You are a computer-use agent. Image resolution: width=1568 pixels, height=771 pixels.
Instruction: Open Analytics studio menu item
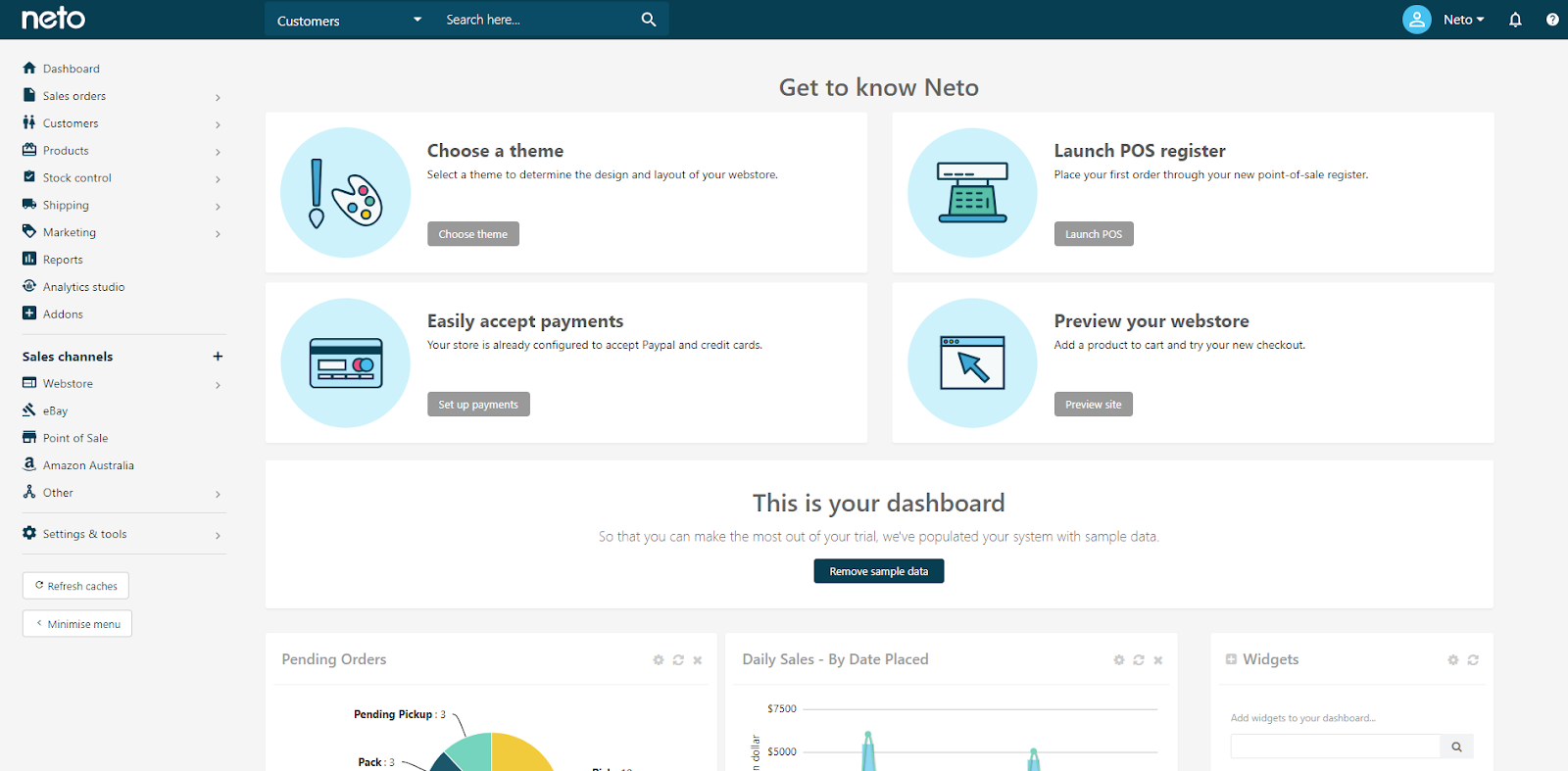pyautogui.click(x=83, y=287)
